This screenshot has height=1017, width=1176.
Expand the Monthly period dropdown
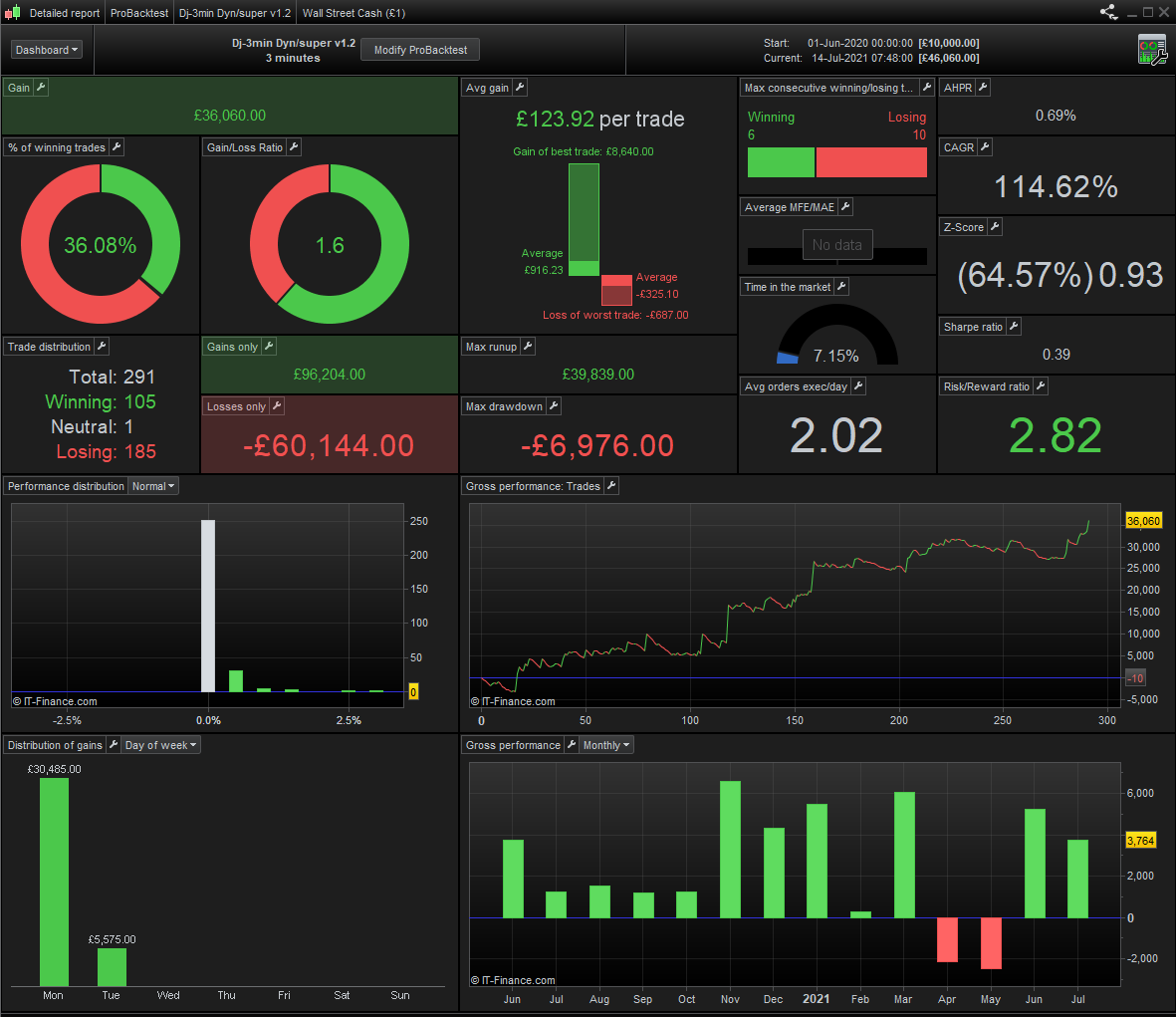pos(606,745)
